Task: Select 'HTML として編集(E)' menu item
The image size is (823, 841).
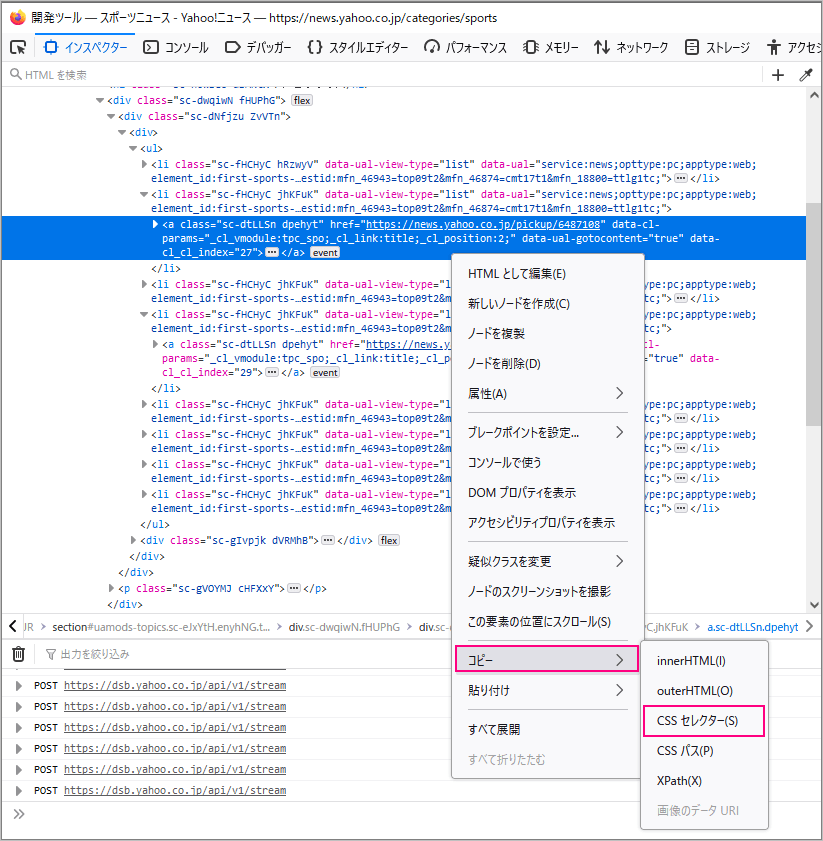Action: tap(548, 274)
